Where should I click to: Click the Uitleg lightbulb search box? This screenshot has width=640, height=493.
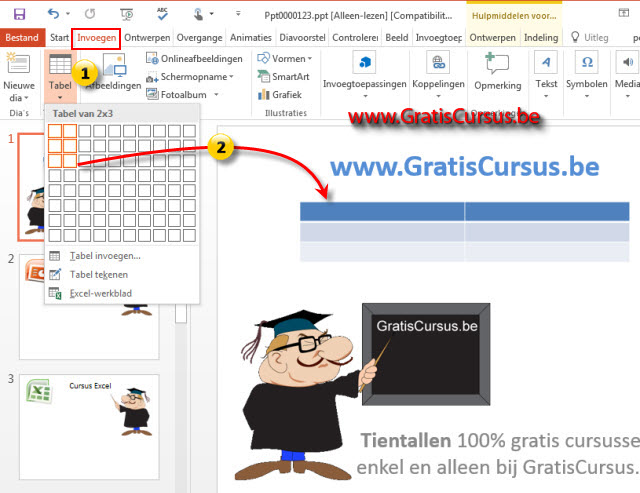pos(590,38)
